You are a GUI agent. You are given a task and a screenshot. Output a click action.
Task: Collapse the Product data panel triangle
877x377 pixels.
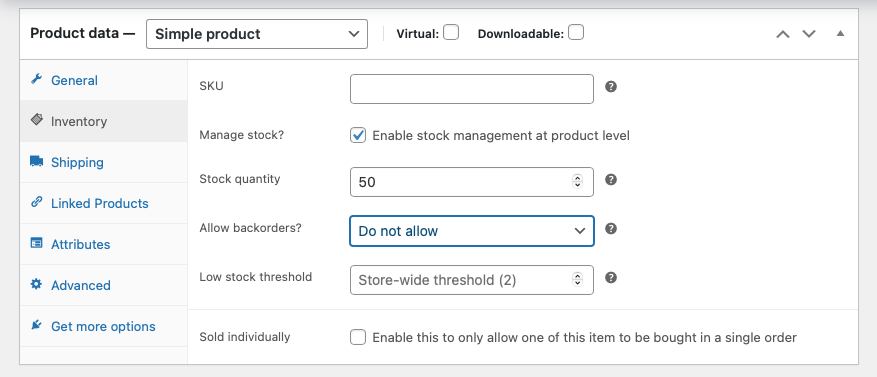(840, 34)
